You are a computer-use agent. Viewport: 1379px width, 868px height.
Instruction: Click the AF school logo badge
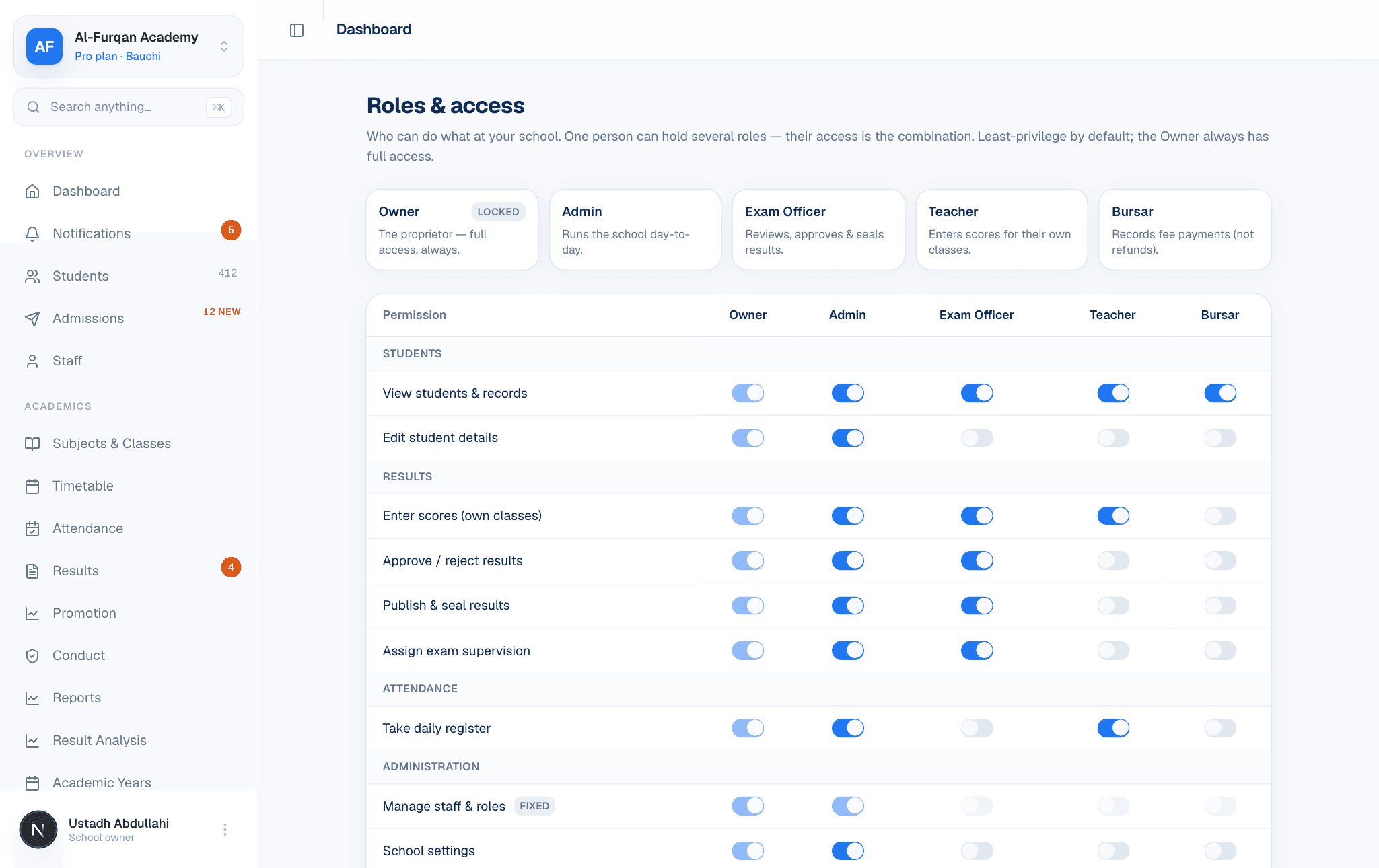[44, 46]
